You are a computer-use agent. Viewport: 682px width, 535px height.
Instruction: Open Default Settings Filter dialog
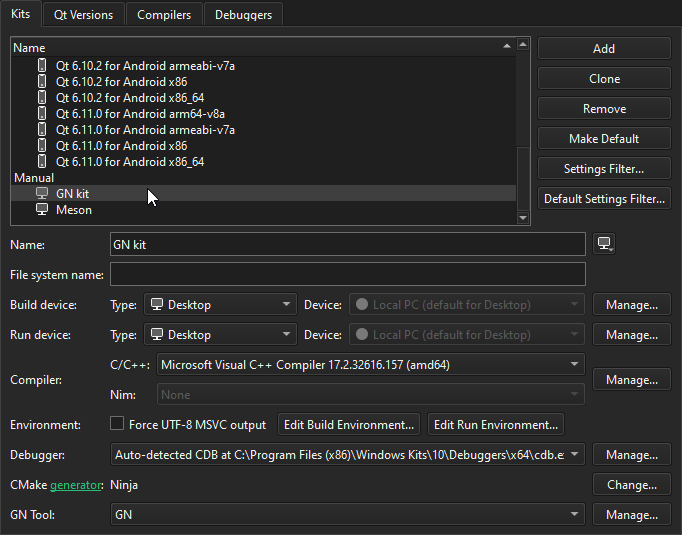pyautogui.click(x=604, y=198)
